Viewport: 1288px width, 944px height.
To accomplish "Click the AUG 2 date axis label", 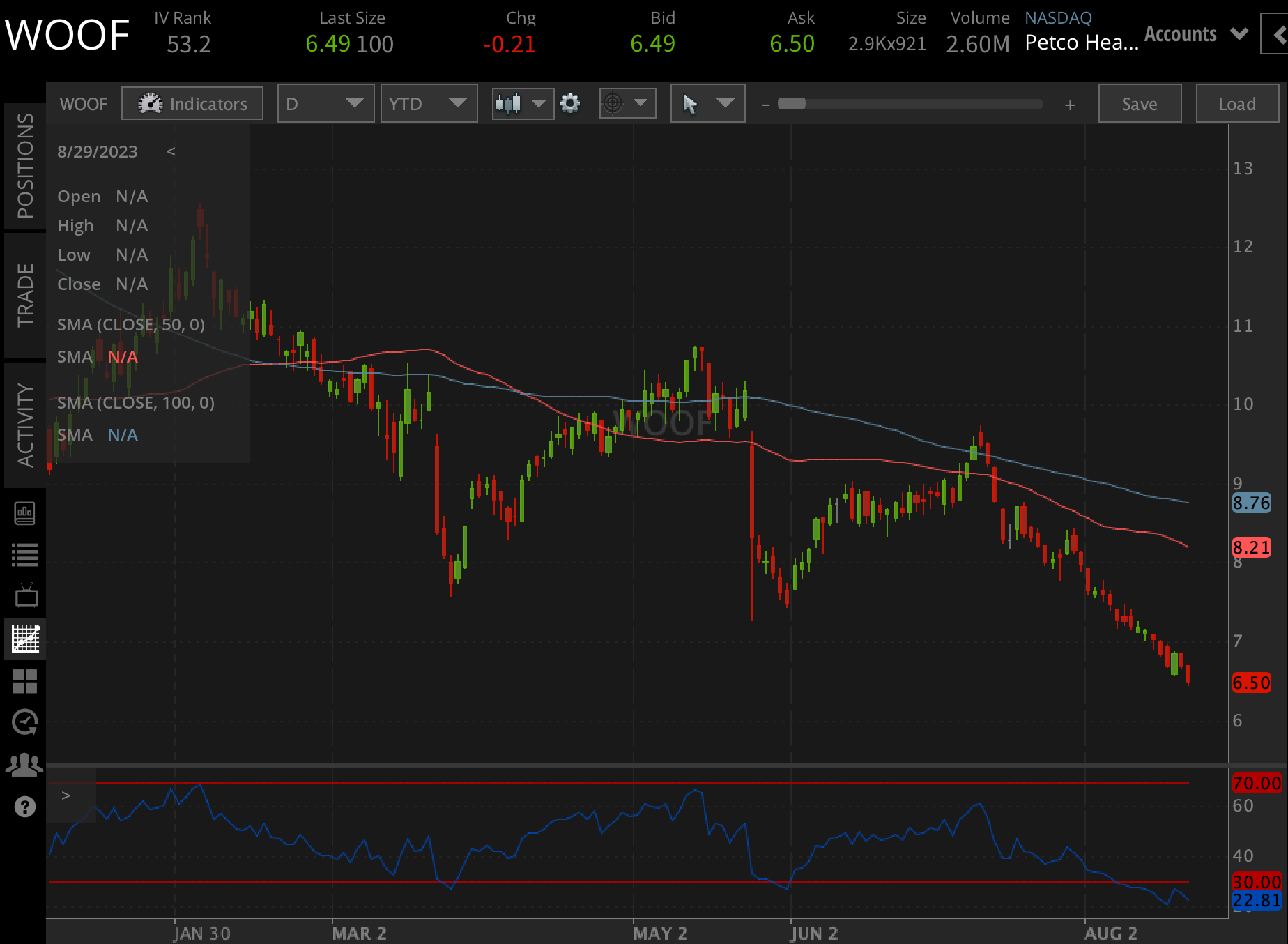I will click(x=1112, y=934).
